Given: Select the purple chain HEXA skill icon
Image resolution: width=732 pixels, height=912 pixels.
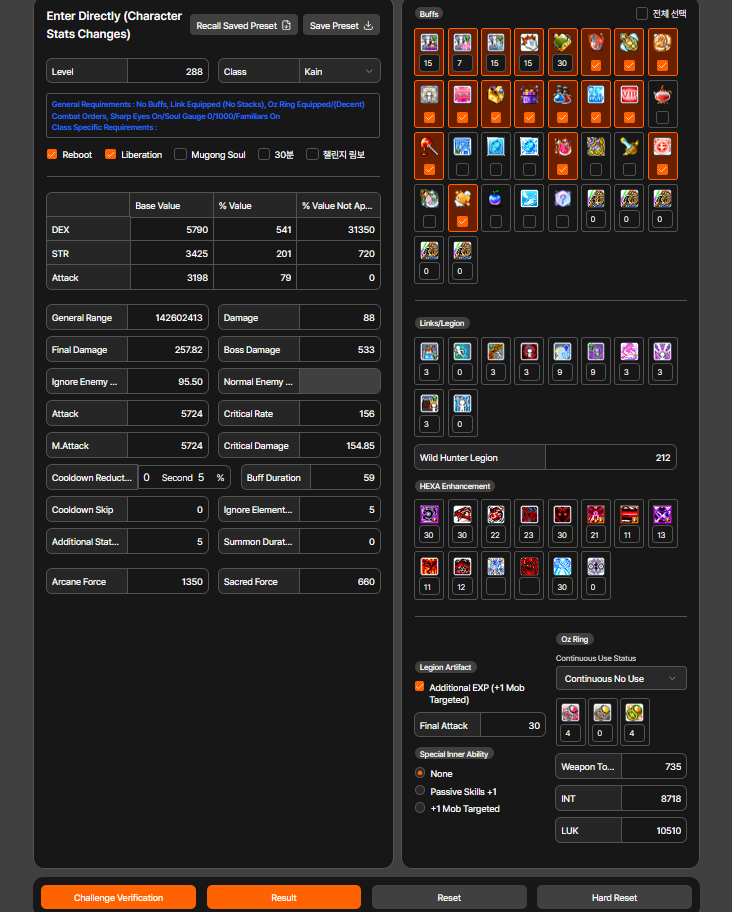Looking at the screenshot, I should [x=429, y=514].
